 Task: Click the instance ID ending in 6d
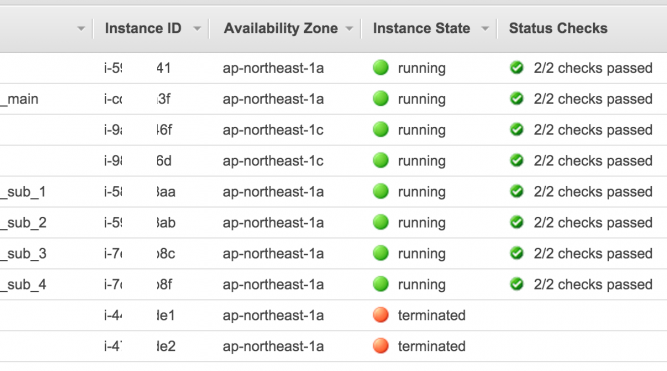tap(137, 161)
